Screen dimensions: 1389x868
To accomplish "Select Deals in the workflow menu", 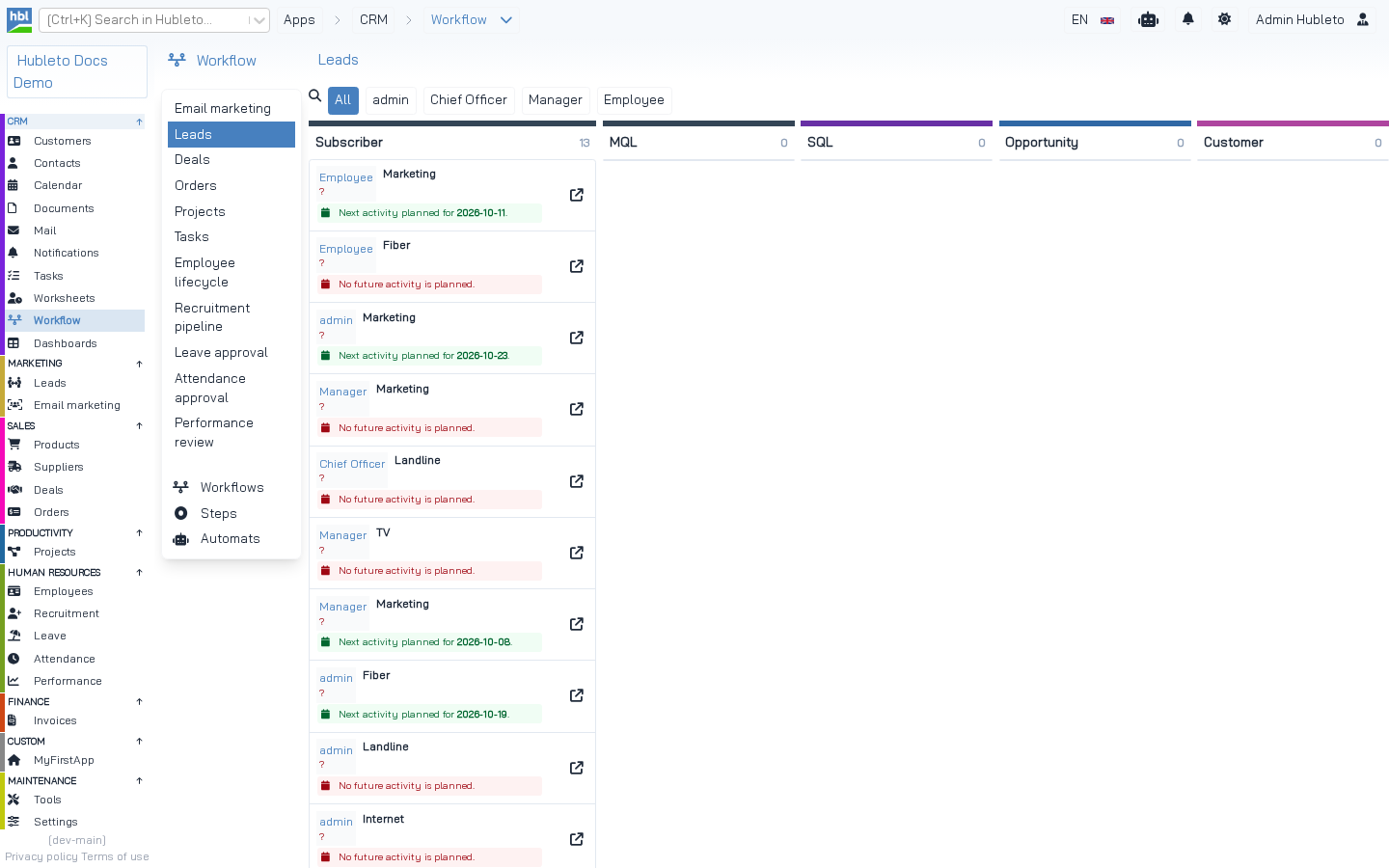I will tap(231, 160).
